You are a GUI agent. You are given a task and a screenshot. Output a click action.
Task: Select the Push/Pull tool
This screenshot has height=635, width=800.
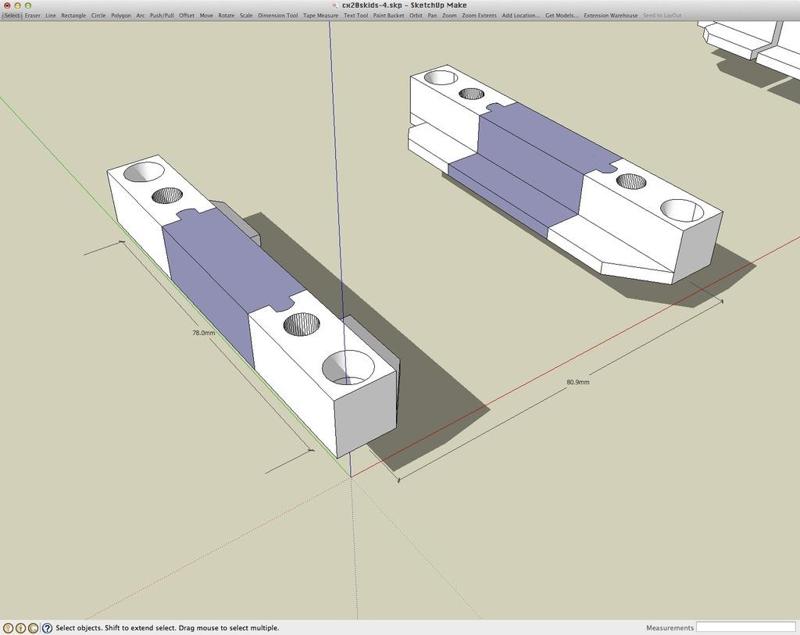(x=163, y=16)
